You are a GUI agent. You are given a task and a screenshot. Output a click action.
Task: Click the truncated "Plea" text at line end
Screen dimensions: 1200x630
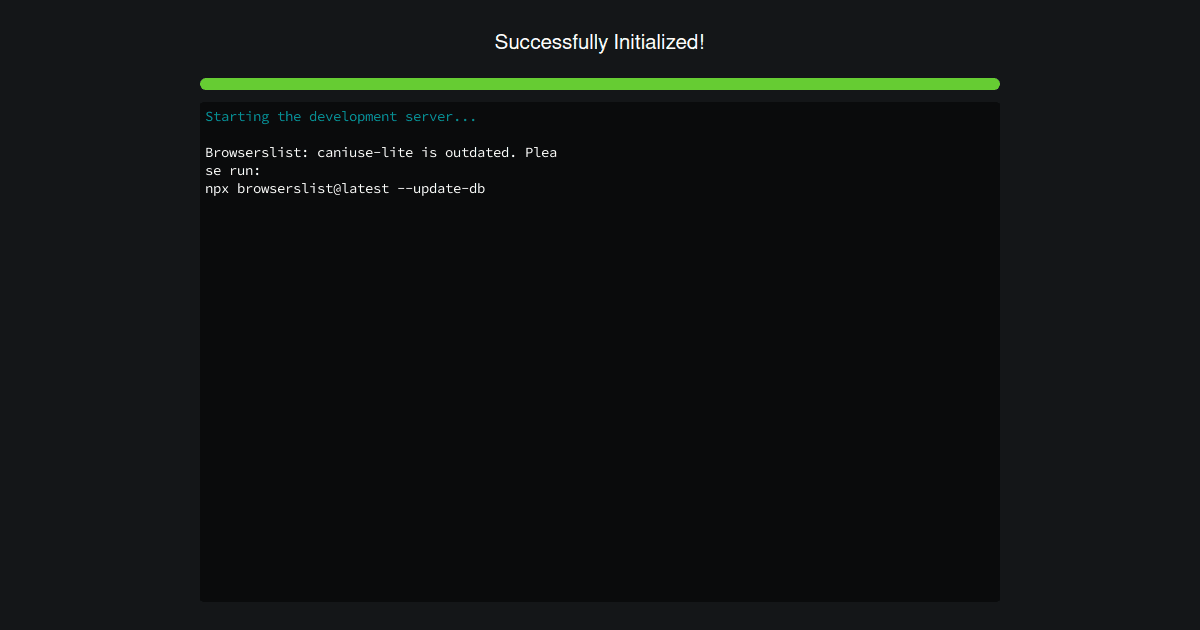(541, 153)
